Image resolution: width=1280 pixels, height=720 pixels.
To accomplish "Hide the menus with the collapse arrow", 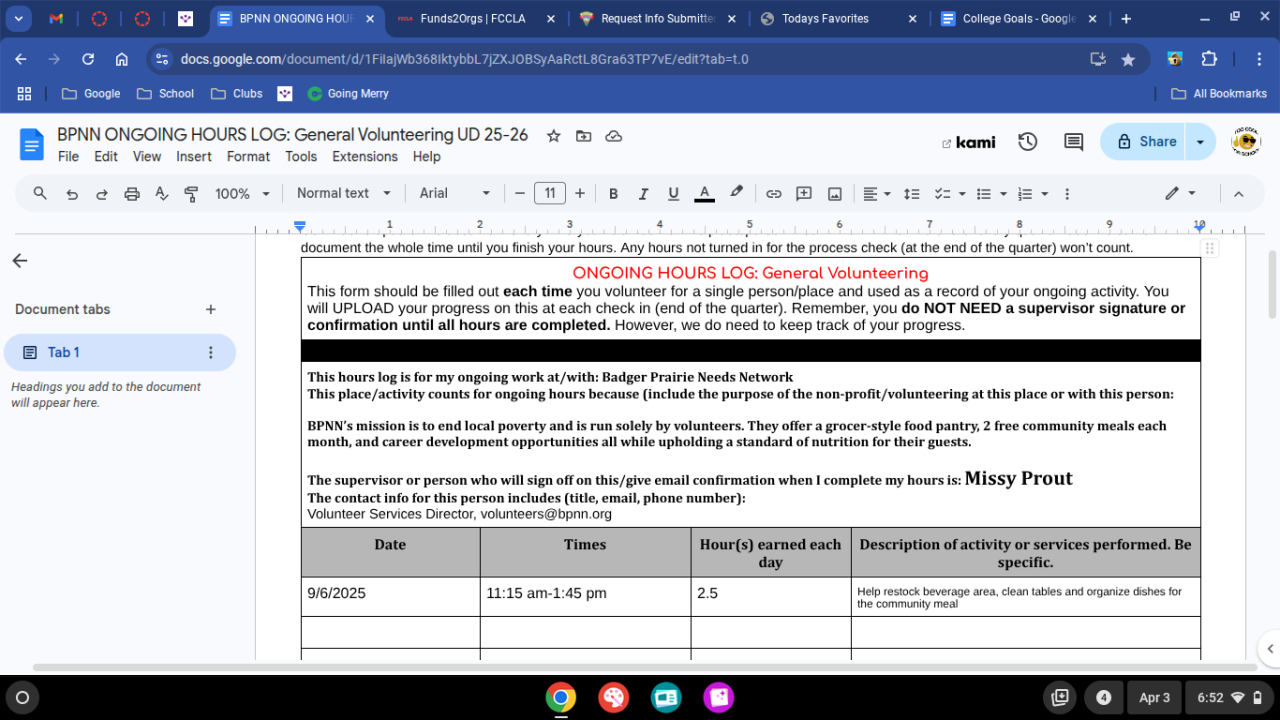I will coord(1238,194).
